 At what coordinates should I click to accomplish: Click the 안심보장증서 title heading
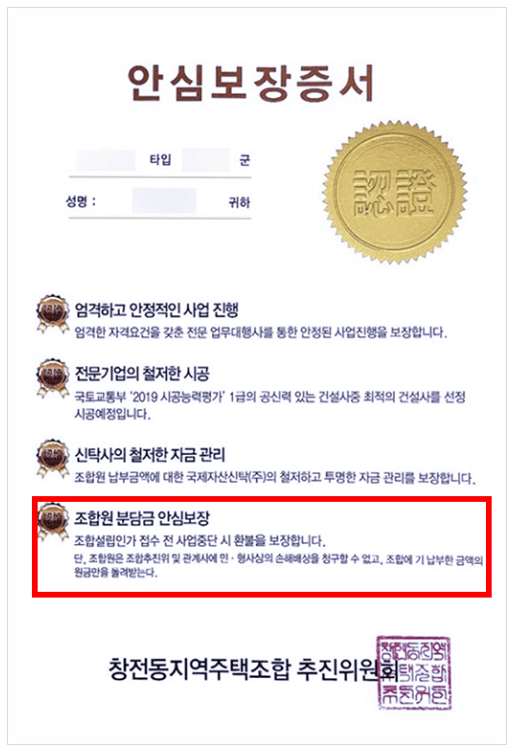tap(251, 82)
